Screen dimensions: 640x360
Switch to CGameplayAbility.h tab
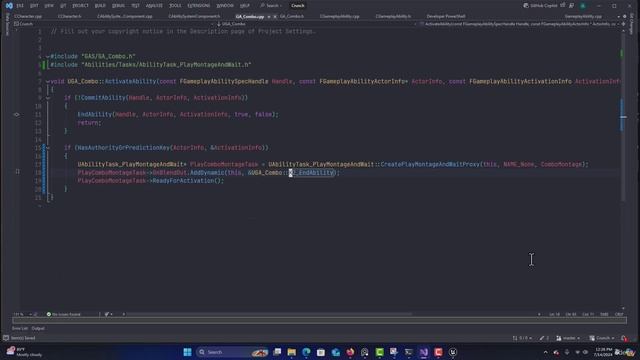click(393, 16)
